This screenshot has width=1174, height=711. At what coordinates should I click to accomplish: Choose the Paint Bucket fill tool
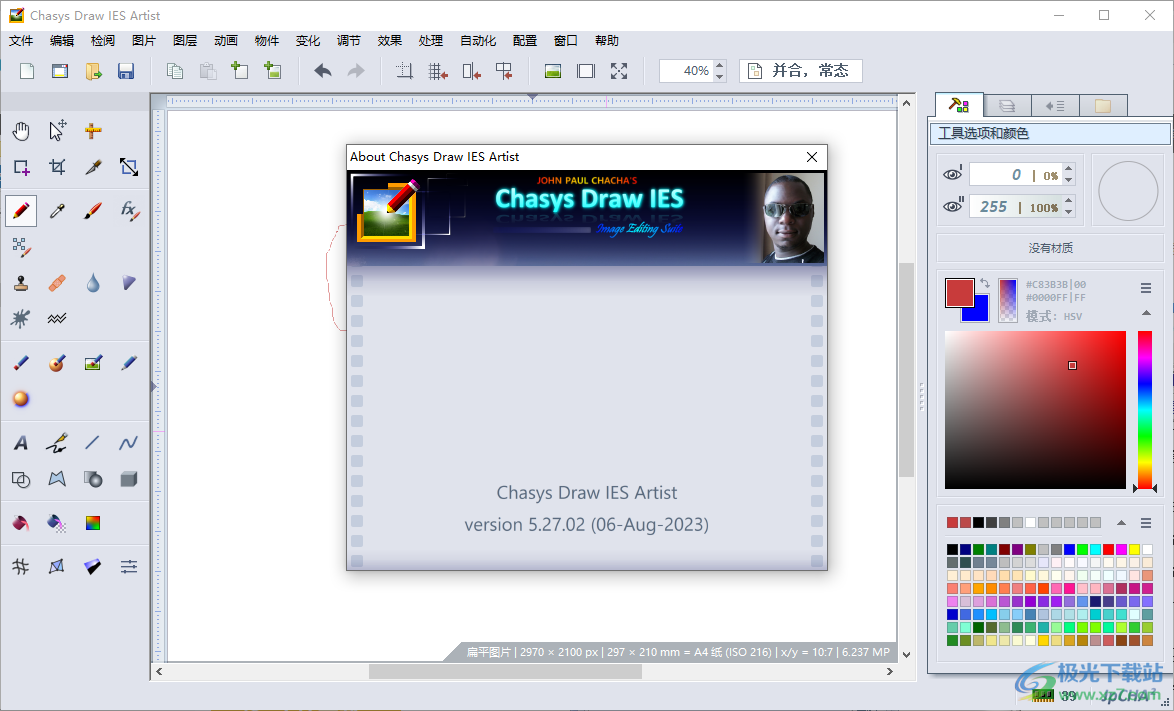(21, 523)
